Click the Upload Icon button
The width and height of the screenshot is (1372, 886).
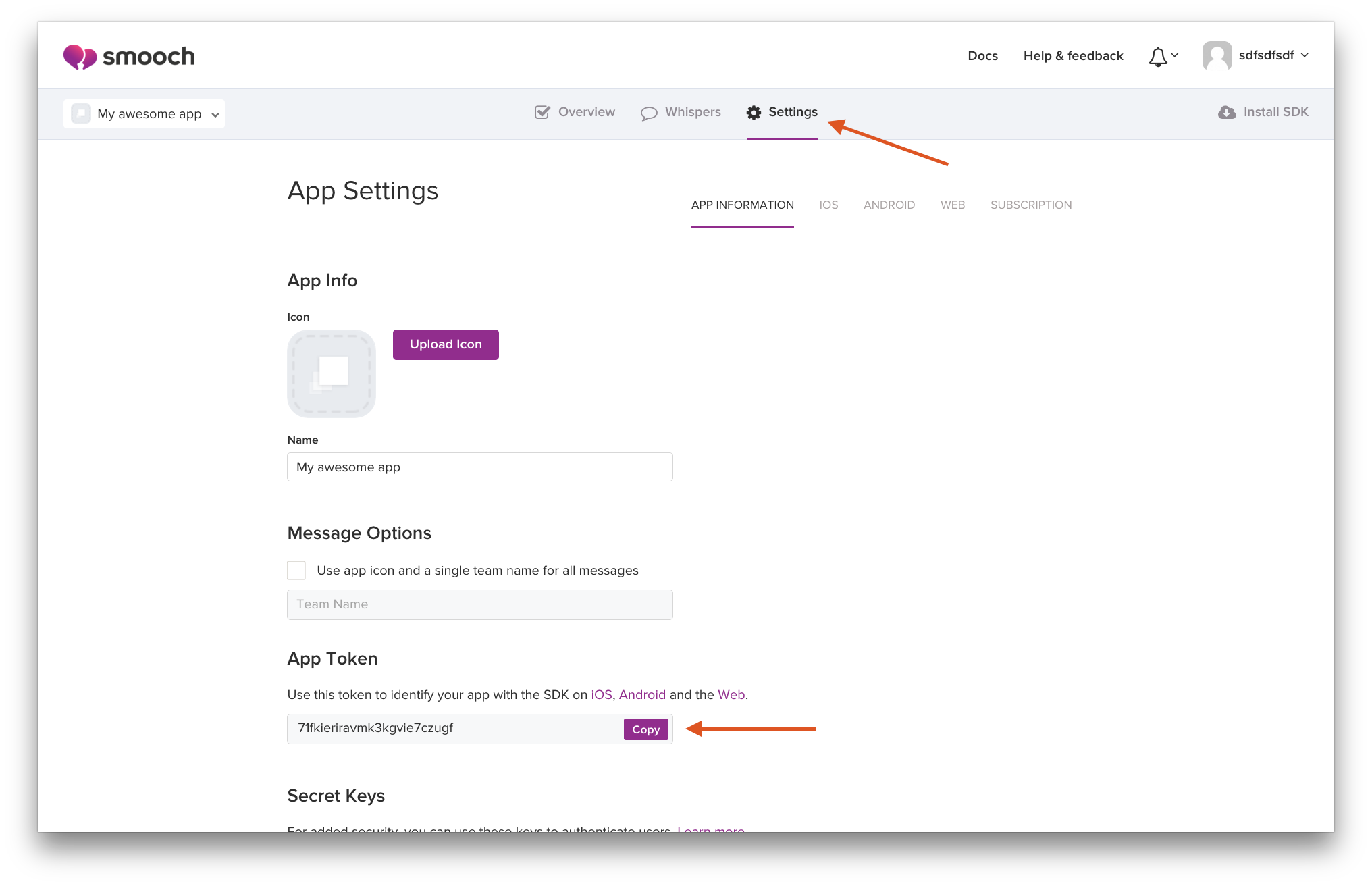(446, 344)
